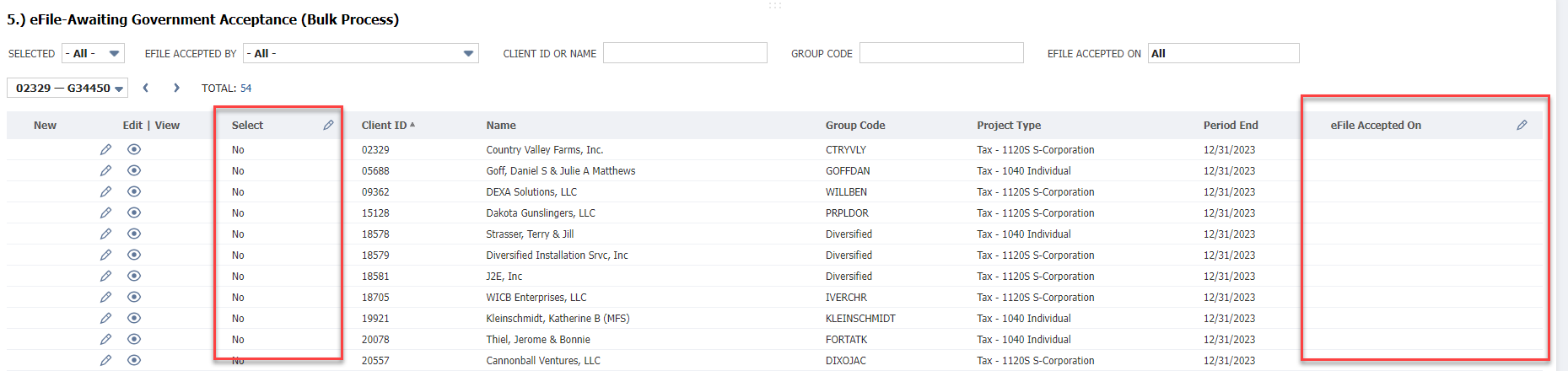Click pencil icon in eFile Accepted On header
The height and width of the screenshot is (371, 1568).
[x=1522, y=125]
